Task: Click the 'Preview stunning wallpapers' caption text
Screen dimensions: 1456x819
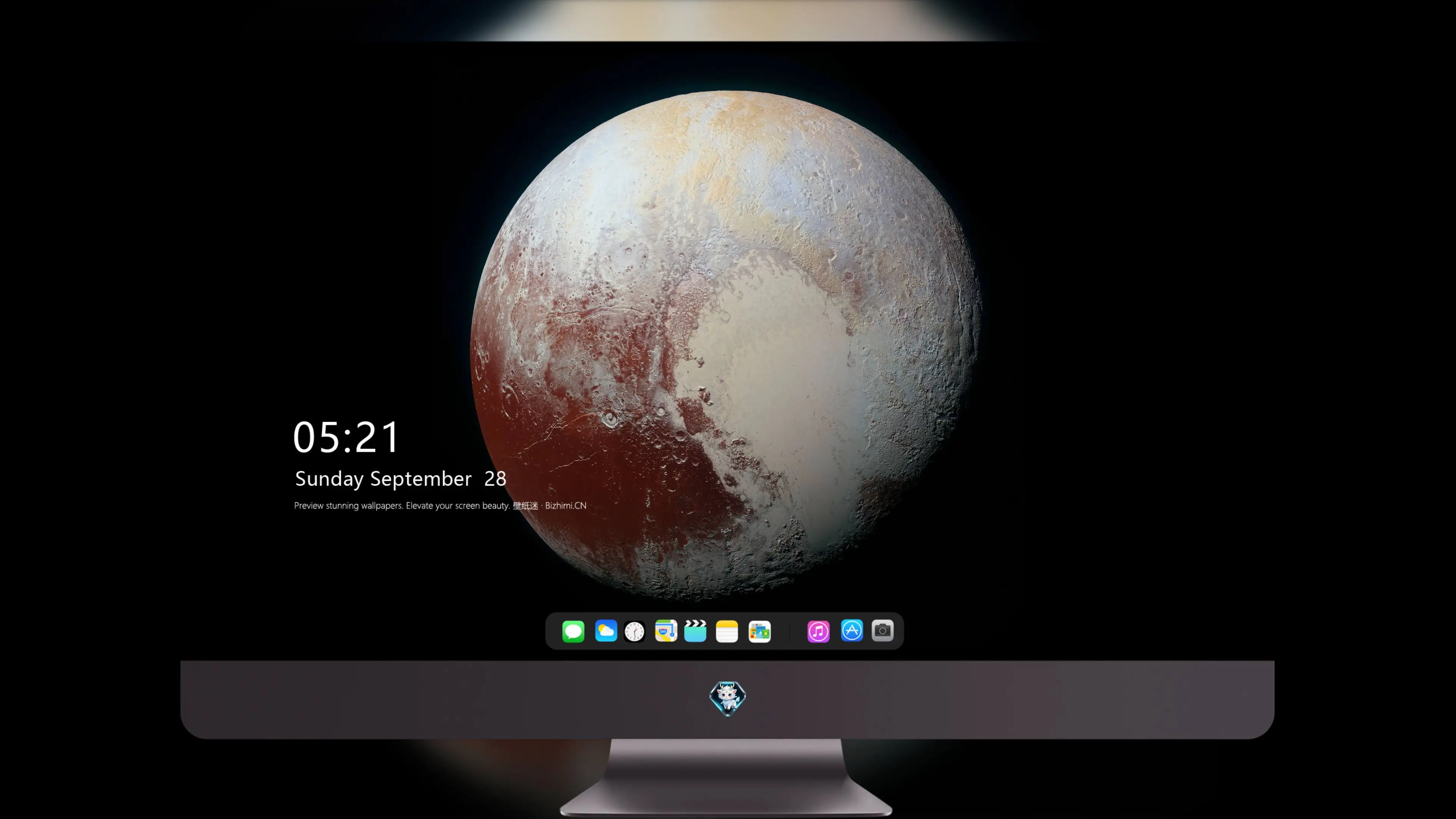Action: click(x=440, y=505)
